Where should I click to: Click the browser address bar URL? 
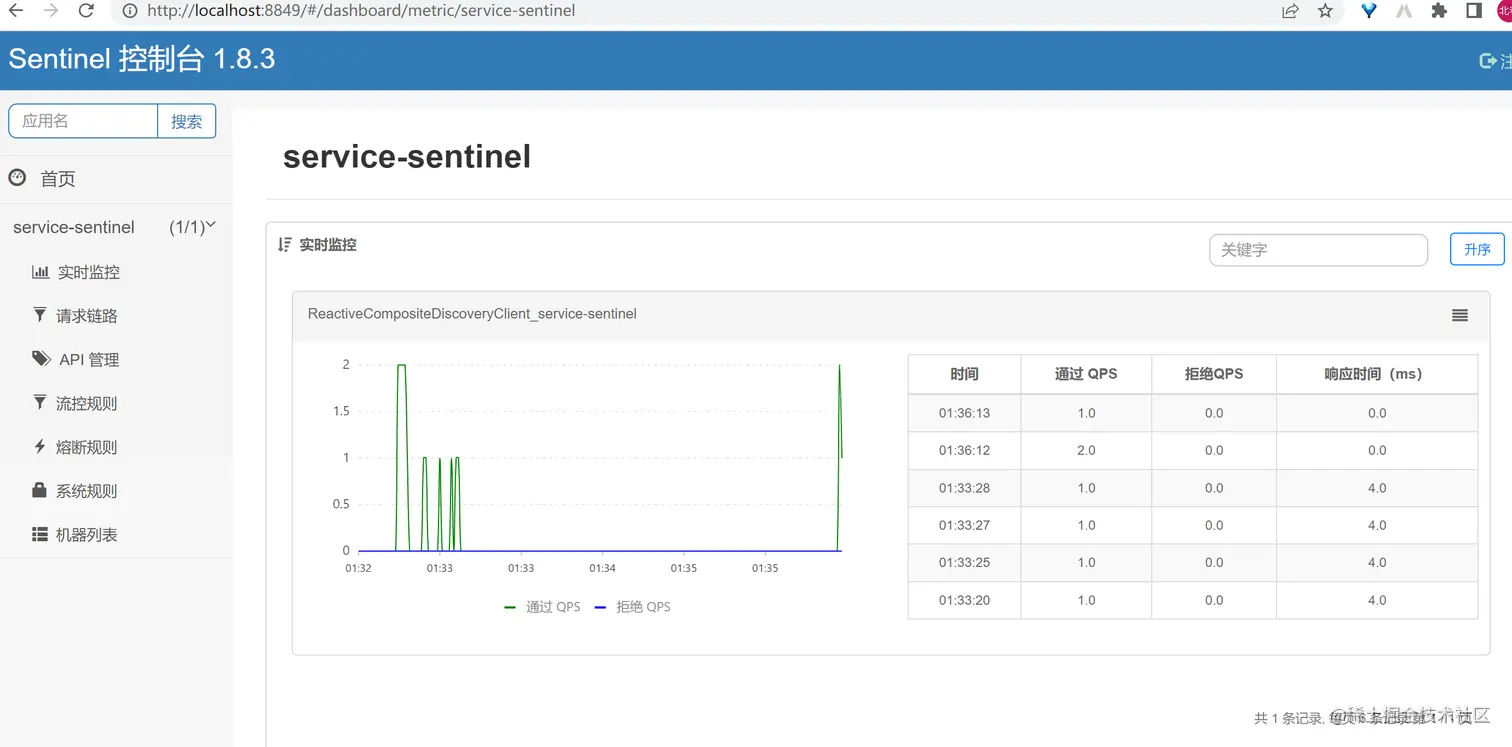361,11
